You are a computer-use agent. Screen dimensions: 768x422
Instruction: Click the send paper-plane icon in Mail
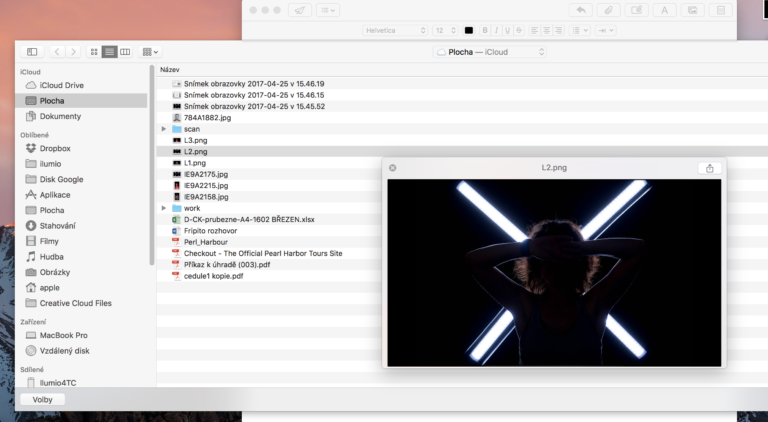[x=299, y=10]
